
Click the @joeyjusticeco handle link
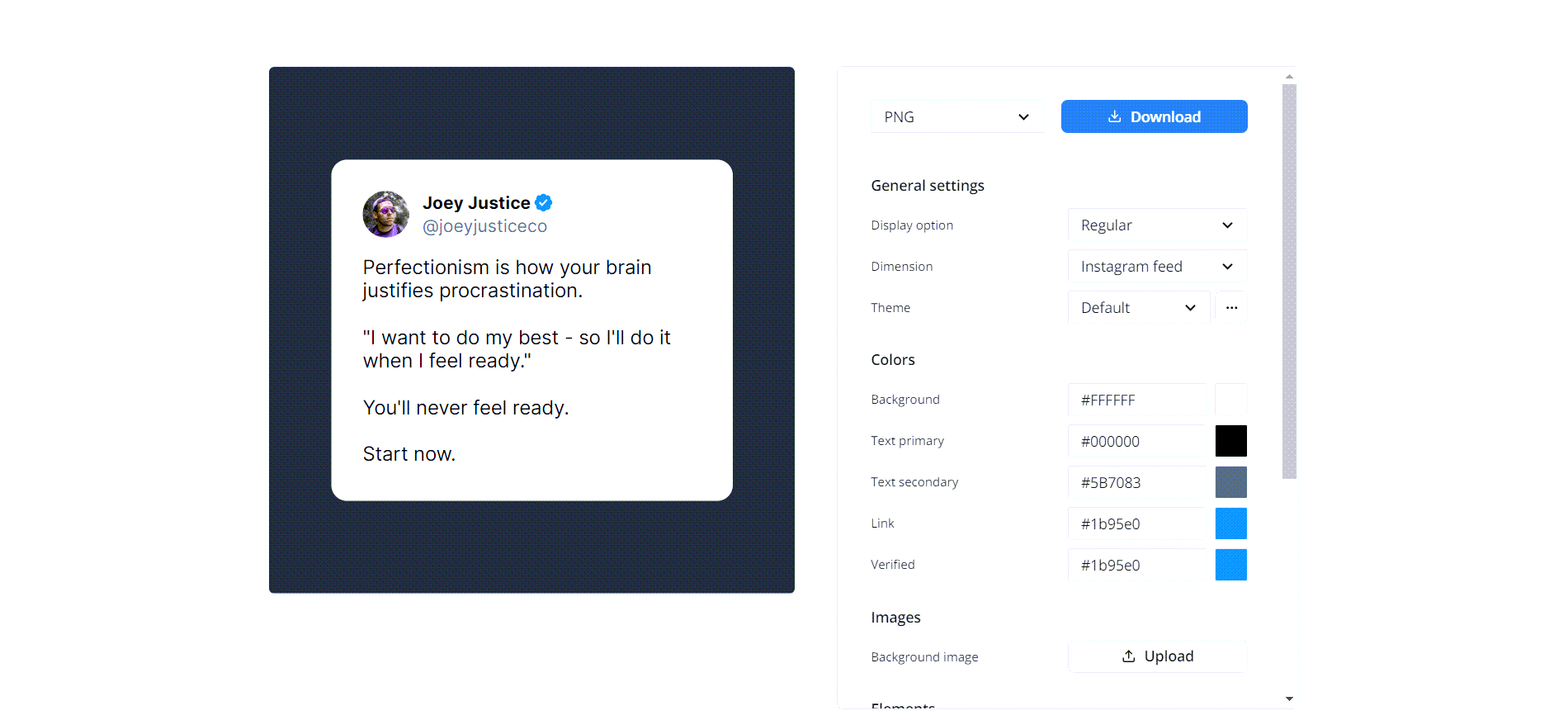[x=485, y=225]
